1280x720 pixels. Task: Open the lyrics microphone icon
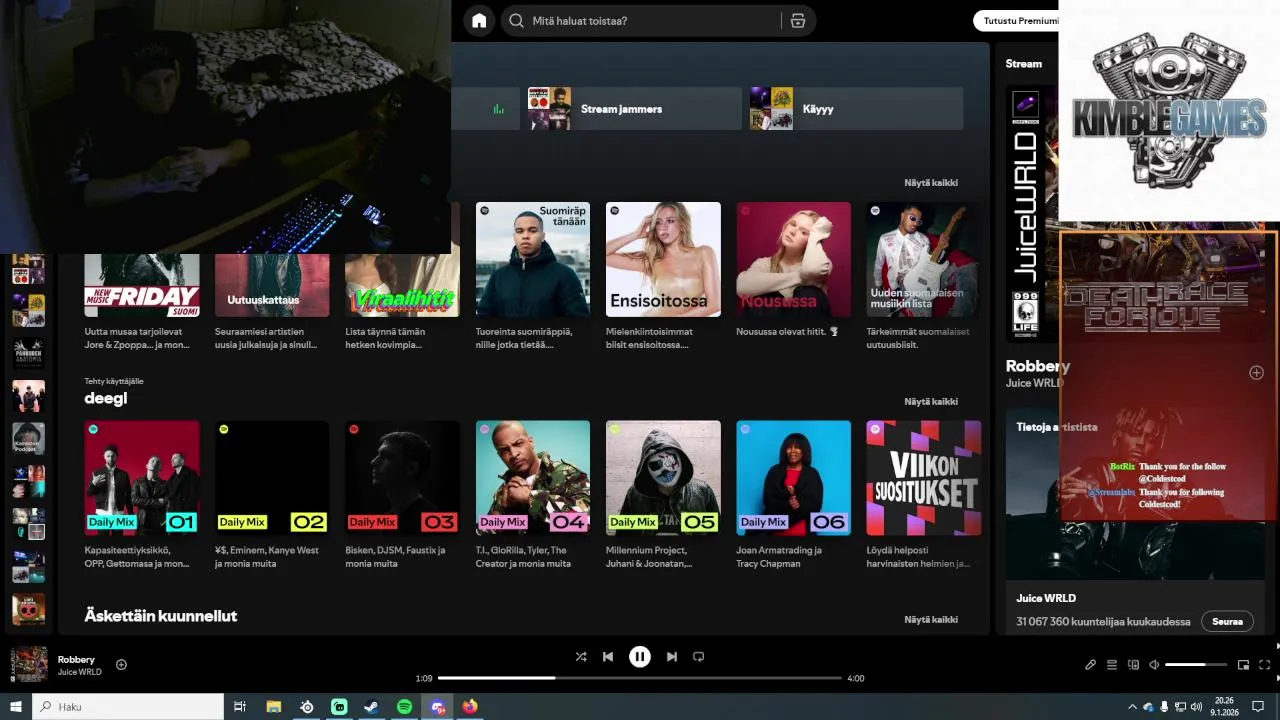coord(1090,665)
